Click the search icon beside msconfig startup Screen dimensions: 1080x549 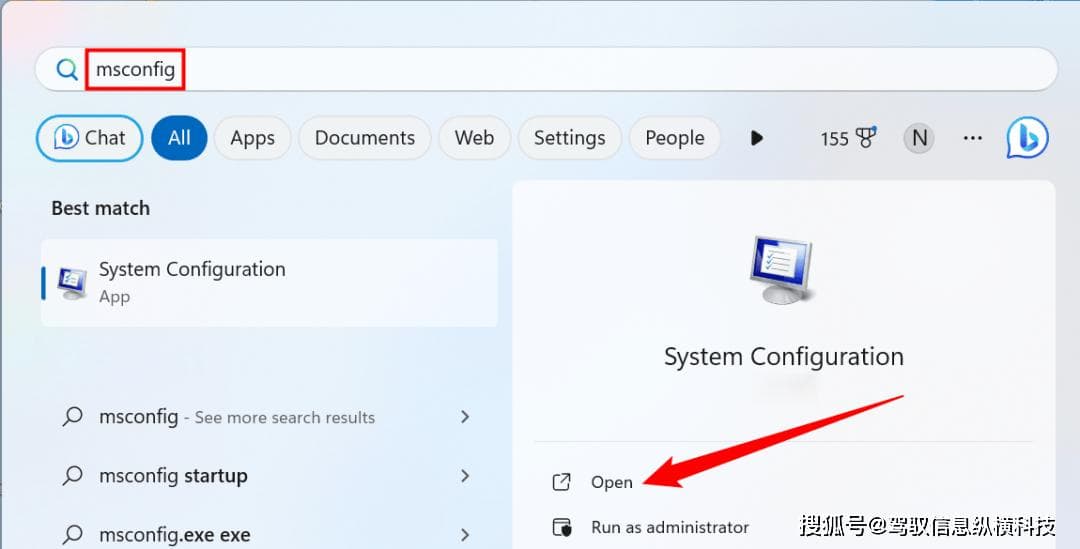click(x=72, y=475)
